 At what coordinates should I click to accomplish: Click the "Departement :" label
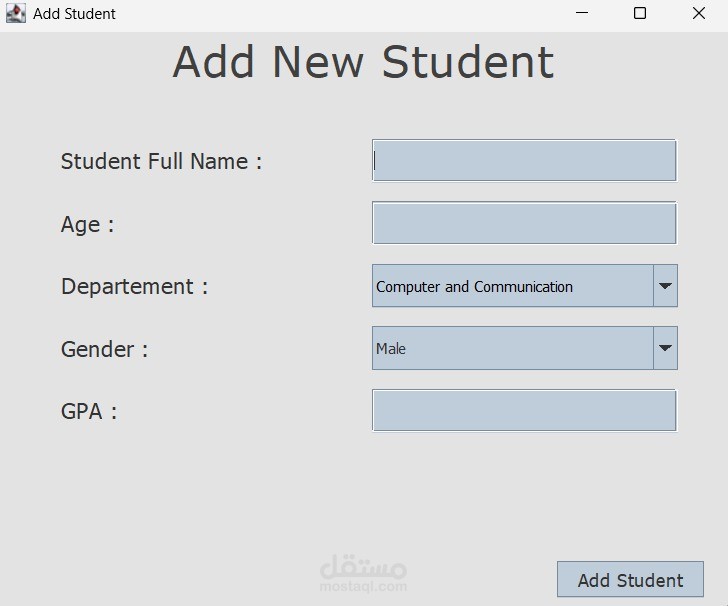134,287
